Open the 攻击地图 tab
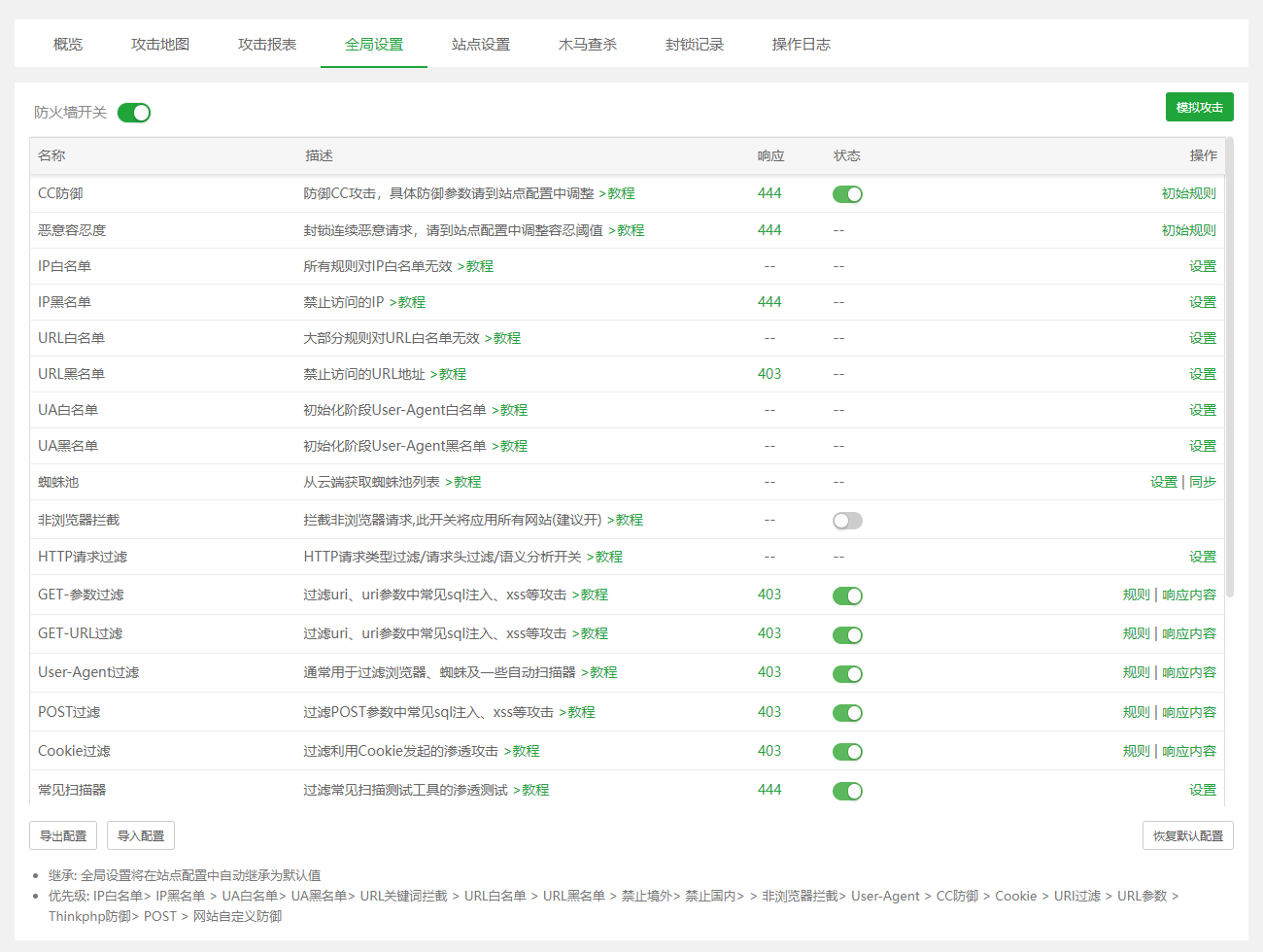 coord(160,45)
